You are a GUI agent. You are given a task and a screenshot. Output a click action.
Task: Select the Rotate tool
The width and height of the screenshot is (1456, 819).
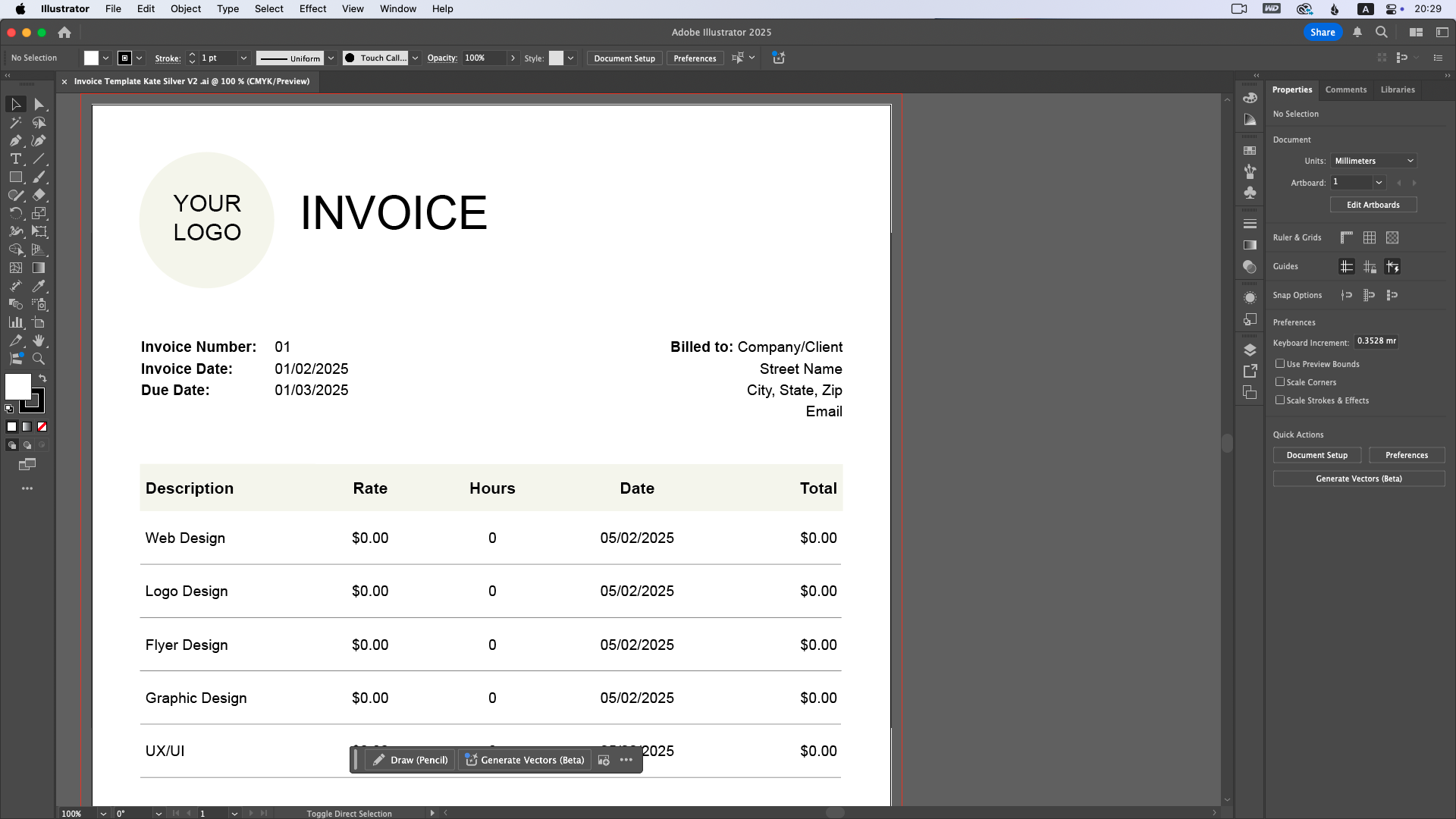15,213
